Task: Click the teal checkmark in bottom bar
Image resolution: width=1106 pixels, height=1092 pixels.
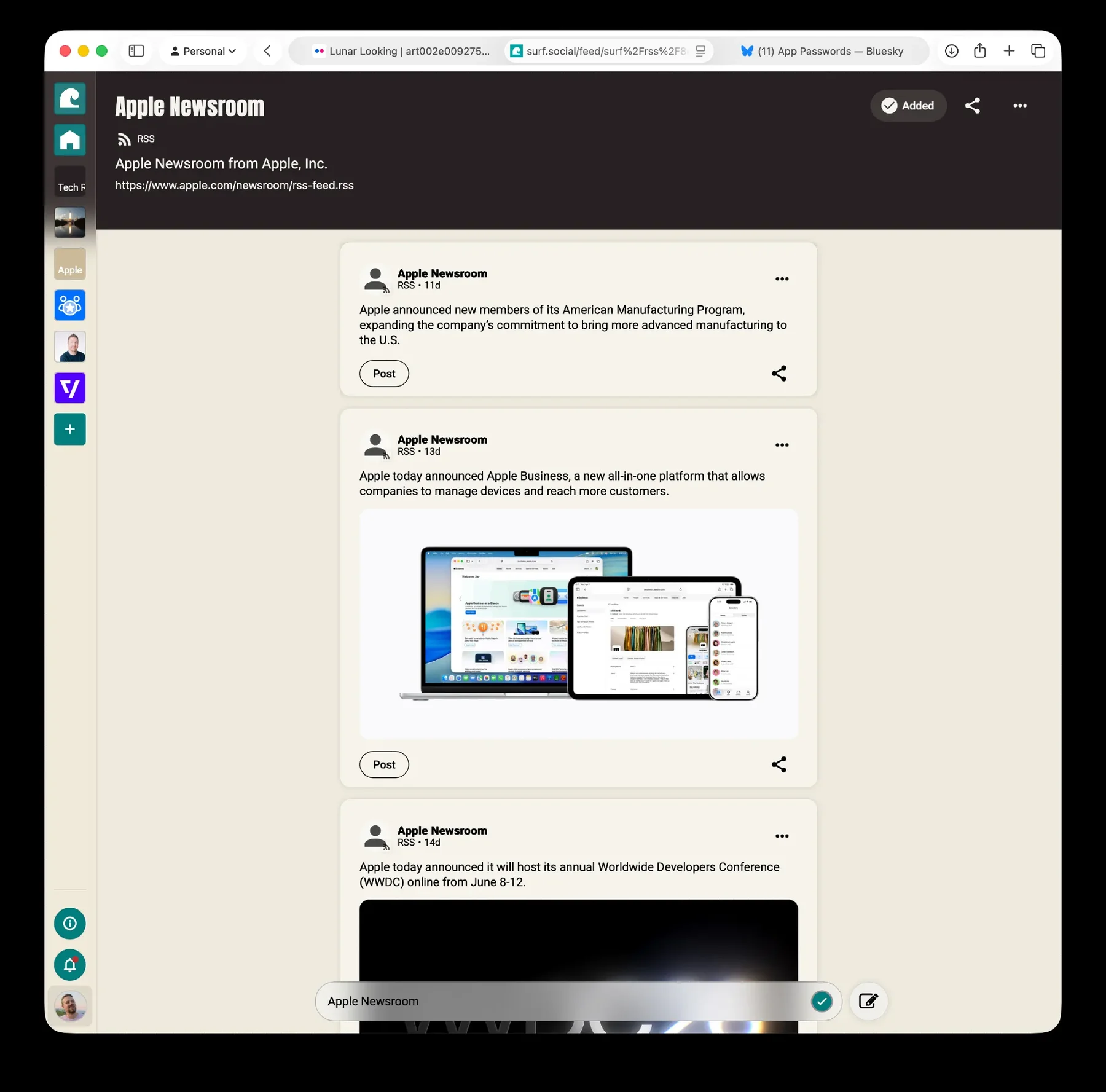Action: point(822,1001)
